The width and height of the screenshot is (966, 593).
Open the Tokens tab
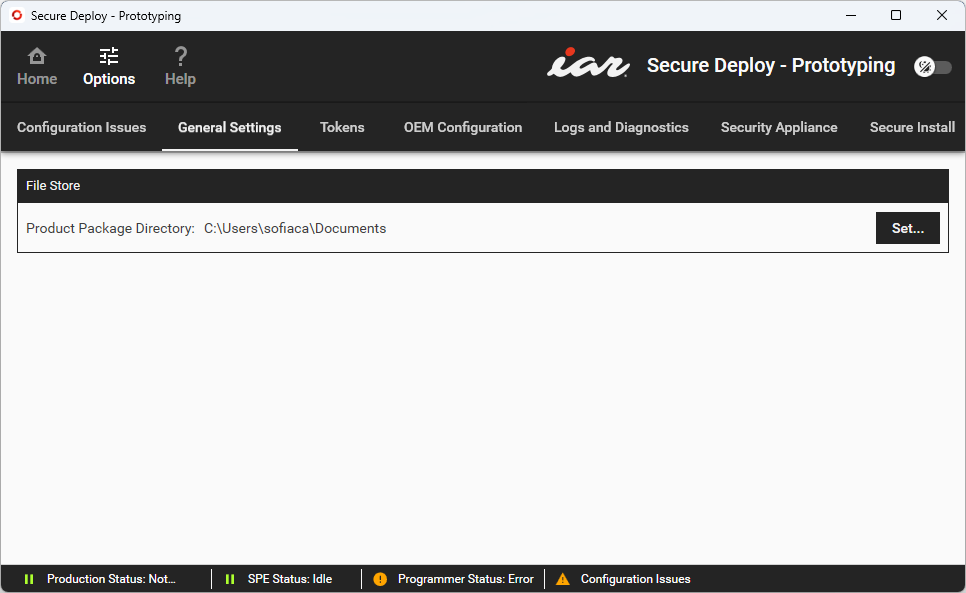click(342, 127)
